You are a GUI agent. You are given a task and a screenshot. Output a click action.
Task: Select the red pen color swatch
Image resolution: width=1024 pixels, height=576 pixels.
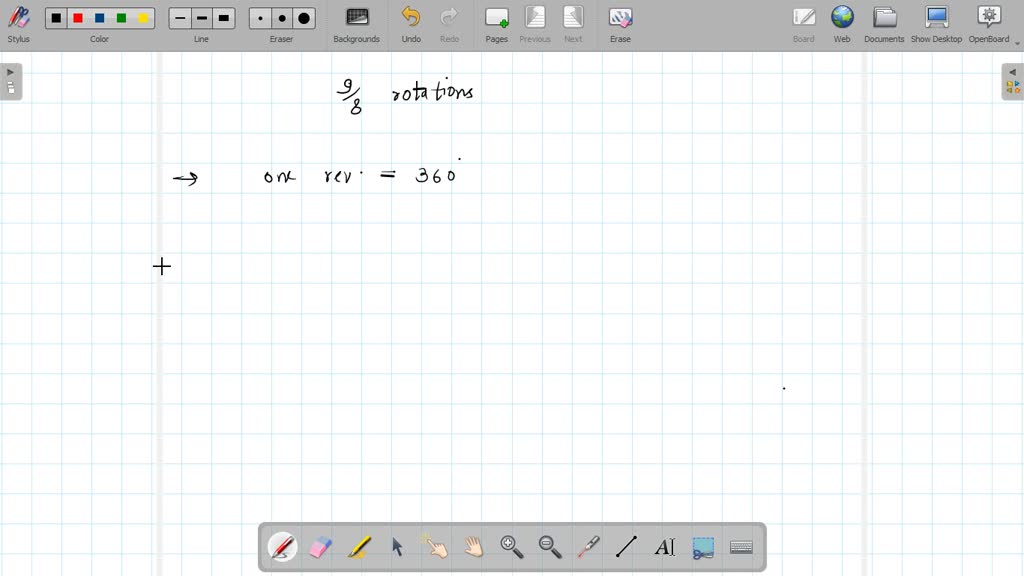tap(77, 17)
